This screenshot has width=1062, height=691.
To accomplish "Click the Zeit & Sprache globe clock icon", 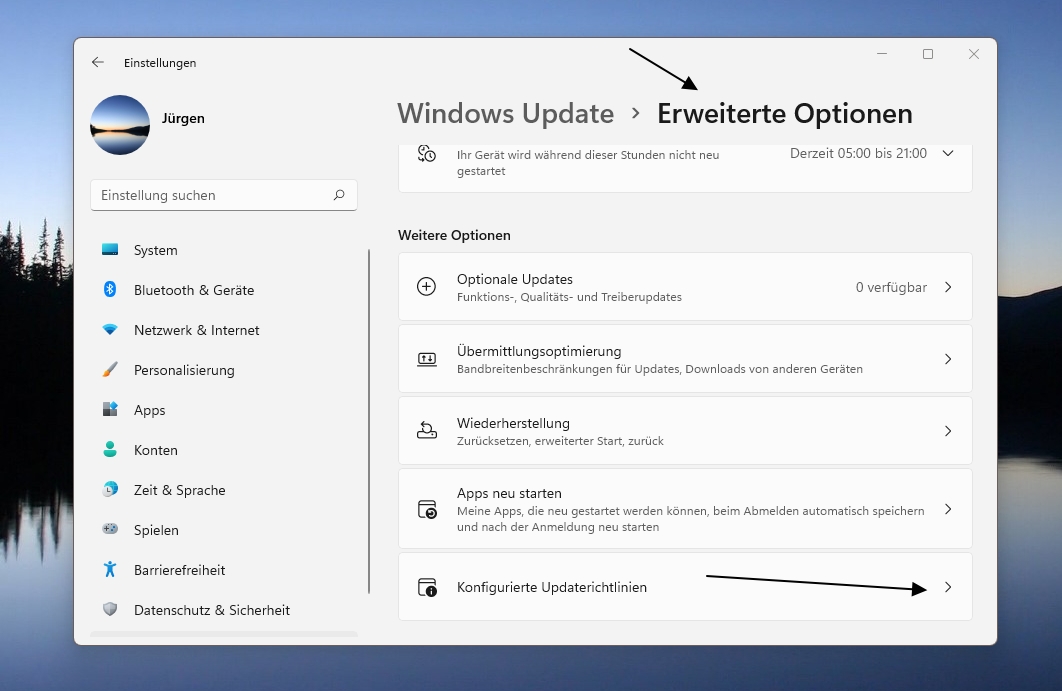I will pos(110,490).
